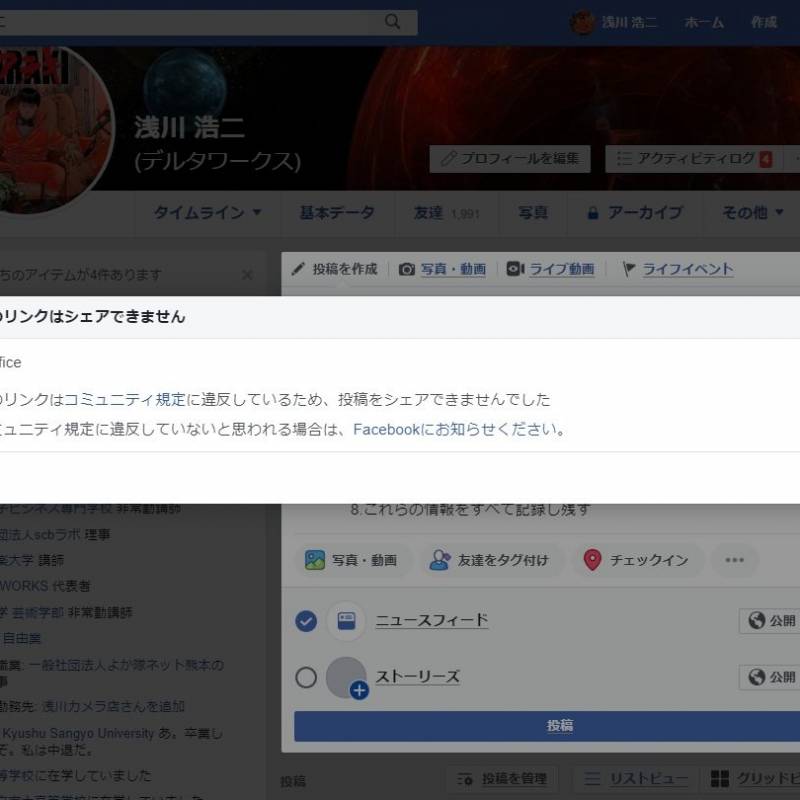Screen dimensions: 800x800
Task: Click the 友達をタグ付け person icon
Action: [x=440, y=560]
